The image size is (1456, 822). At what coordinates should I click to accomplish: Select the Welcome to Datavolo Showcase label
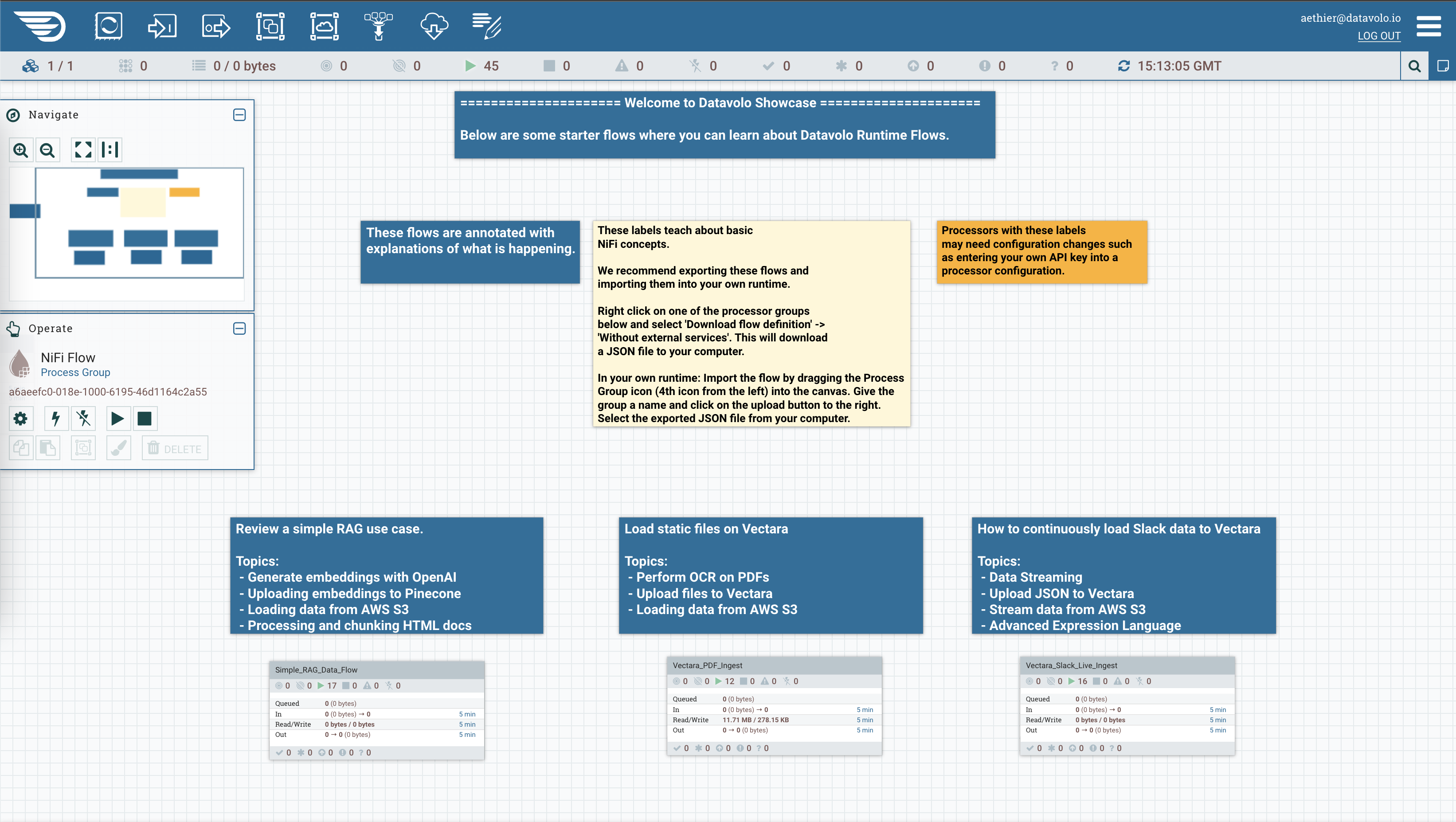[724, 125]
